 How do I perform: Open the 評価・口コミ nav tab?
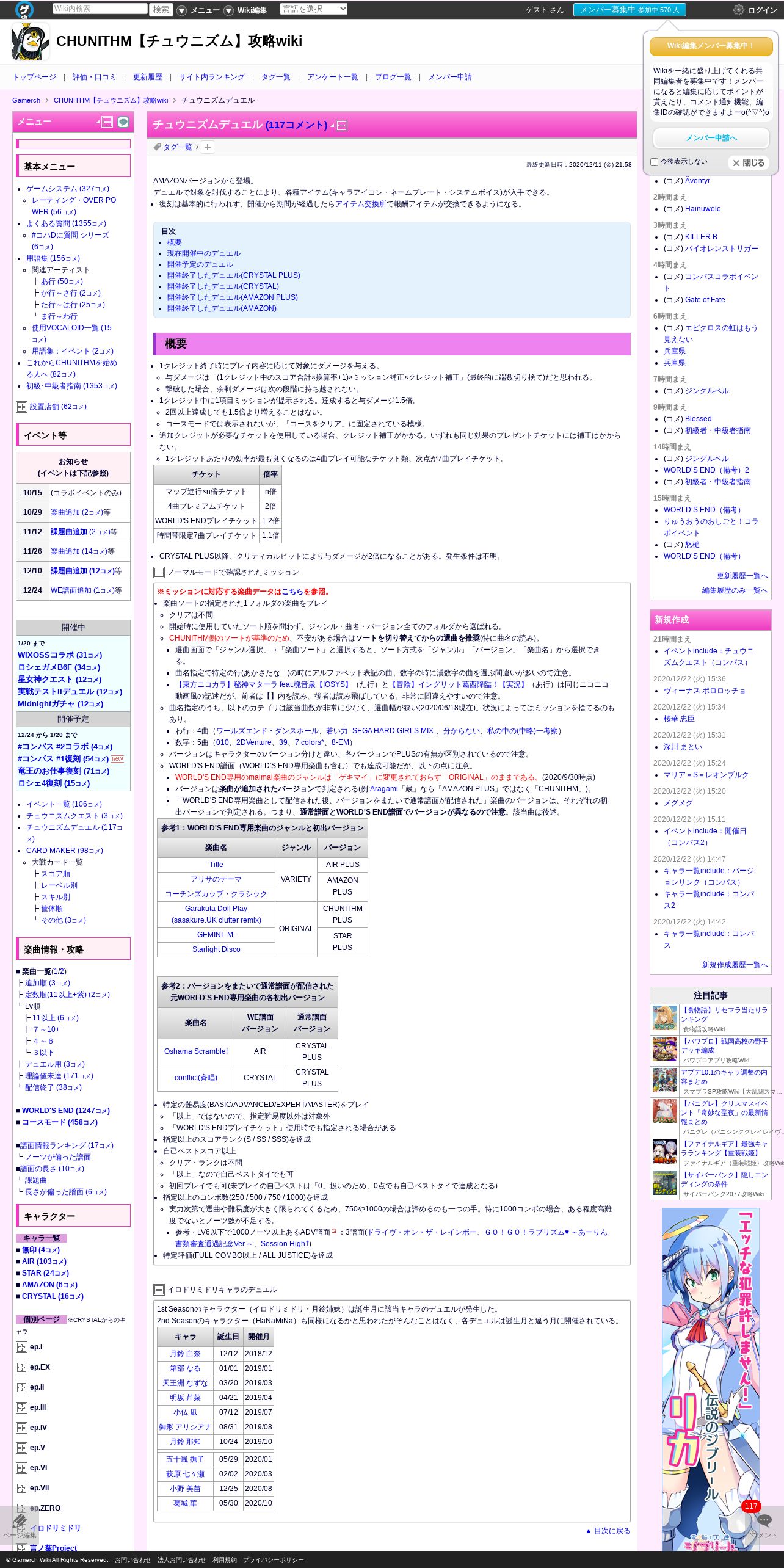click(94, 77)
